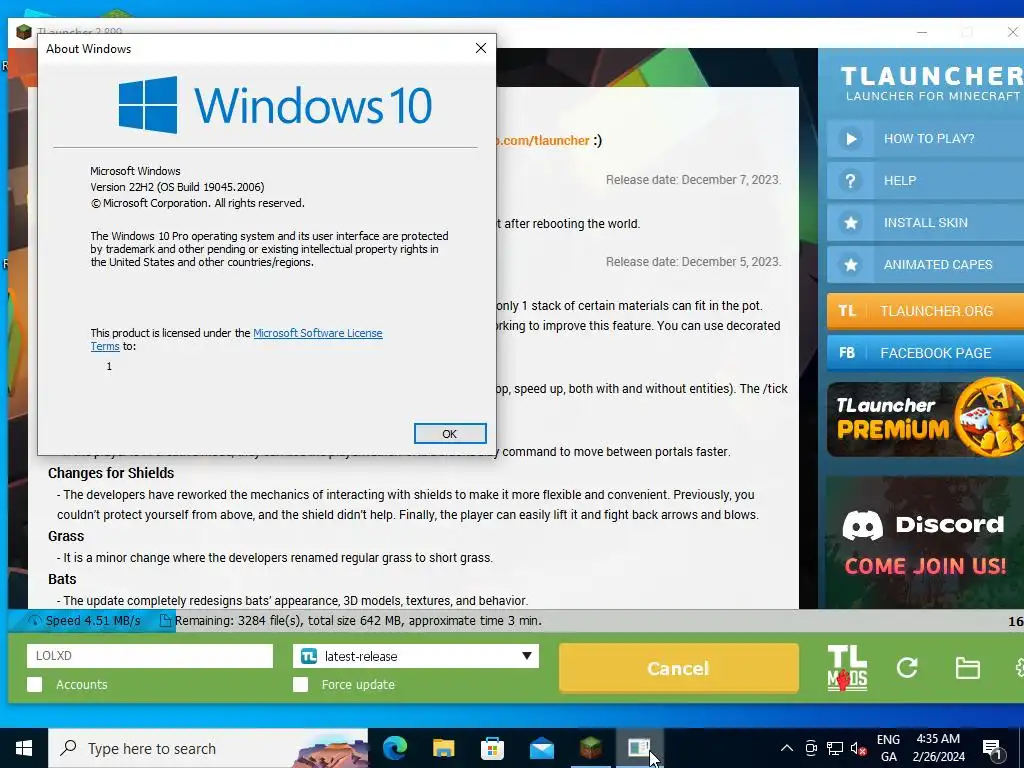1024x768 pixels.
Task: Click Release date: December 7, 2023 text
Action: [693, 180]
